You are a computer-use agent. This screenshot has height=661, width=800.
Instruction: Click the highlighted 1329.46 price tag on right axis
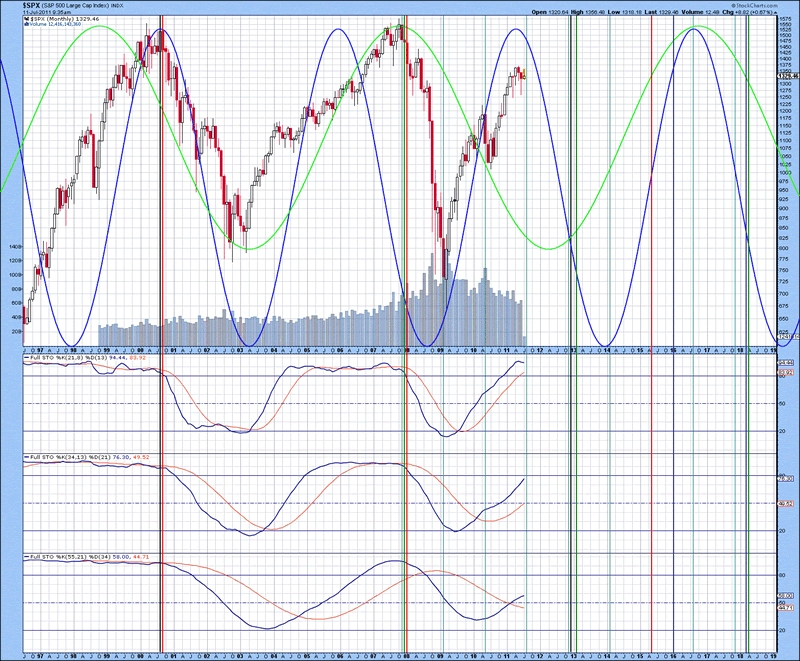coord(787,75)
